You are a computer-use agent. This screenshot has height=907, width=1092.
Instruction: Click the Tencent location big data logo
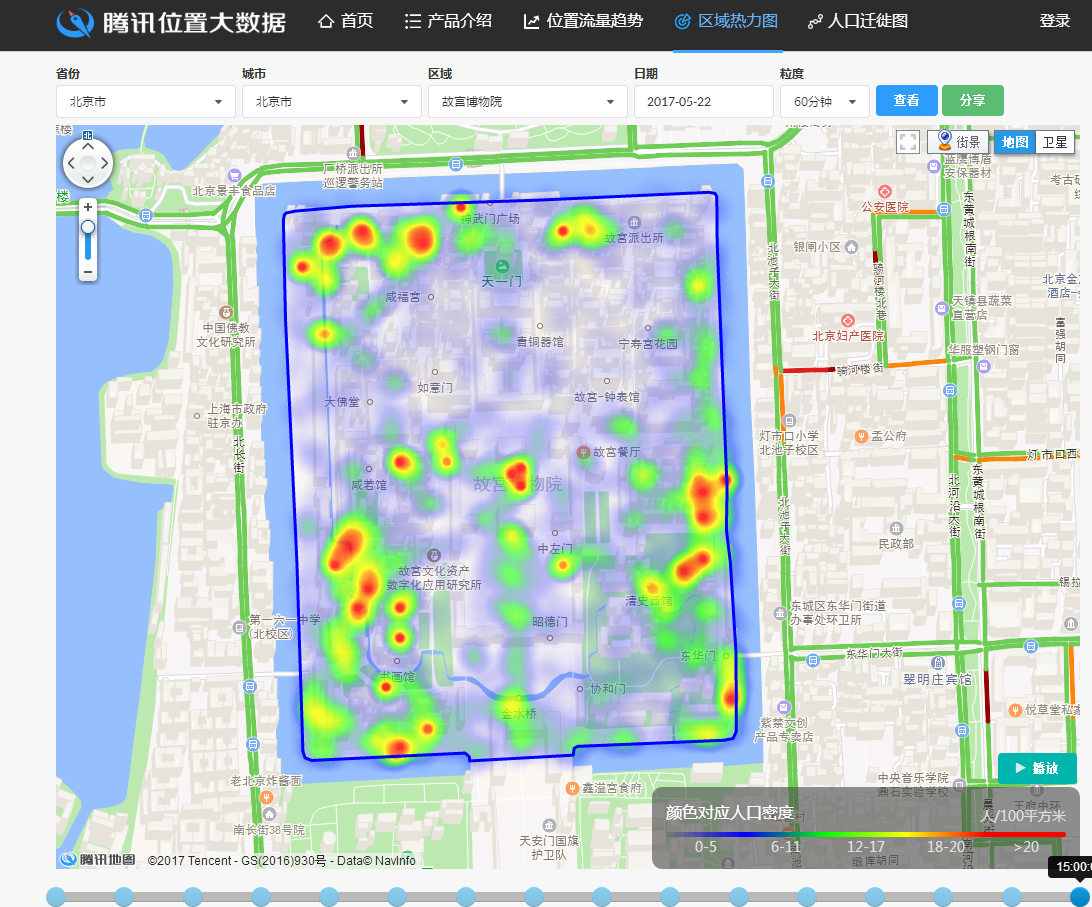click(x=171, y=22)
